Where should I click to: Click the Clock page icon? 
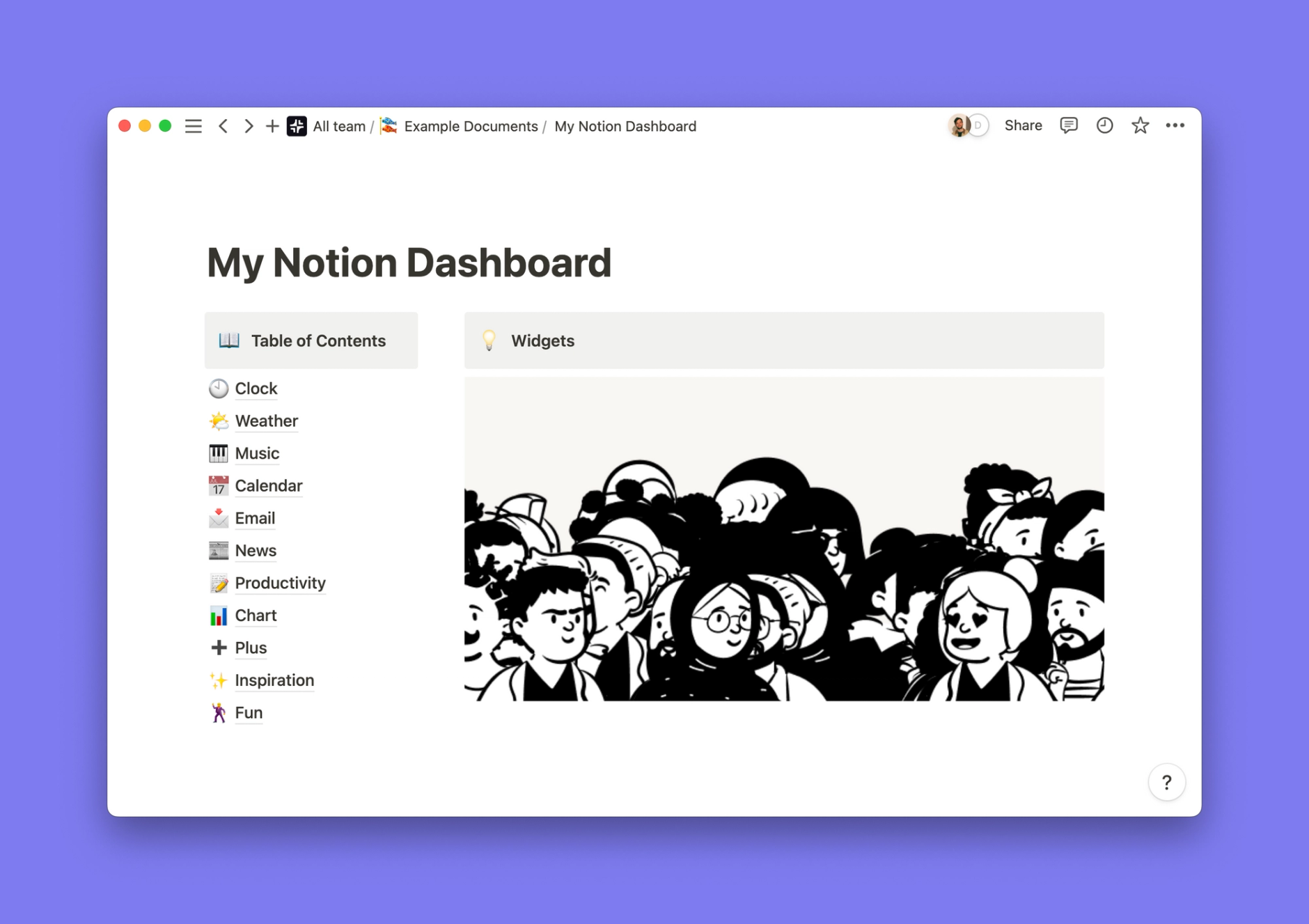(219, 389)
